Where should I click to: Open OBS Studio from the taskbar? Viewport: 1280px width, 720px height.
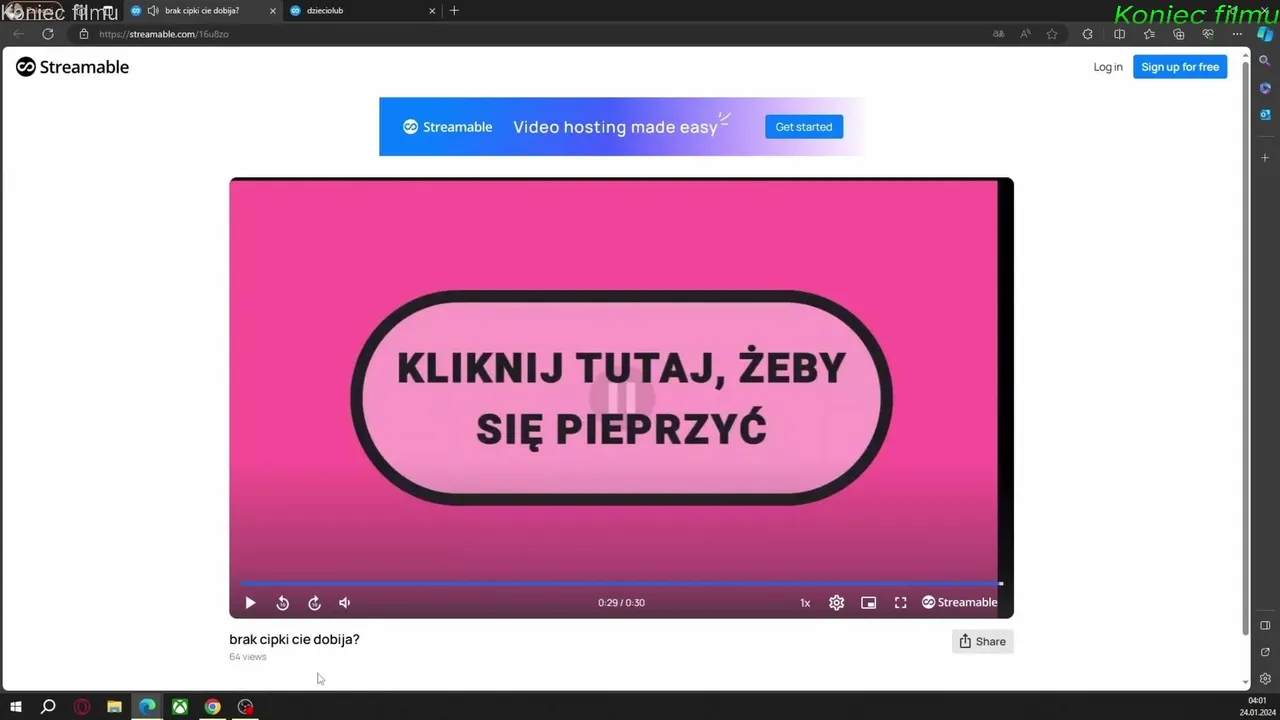tap(246, 707)
